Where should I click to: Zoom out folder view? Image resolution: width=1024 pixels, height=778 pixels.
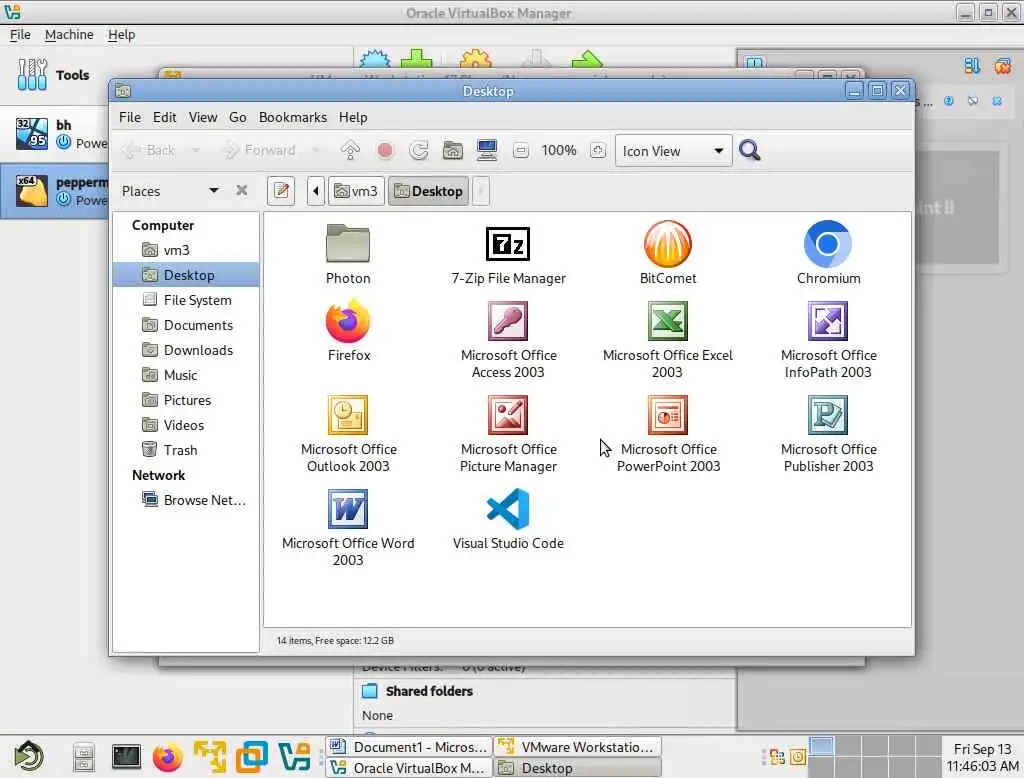coord(520,151)
